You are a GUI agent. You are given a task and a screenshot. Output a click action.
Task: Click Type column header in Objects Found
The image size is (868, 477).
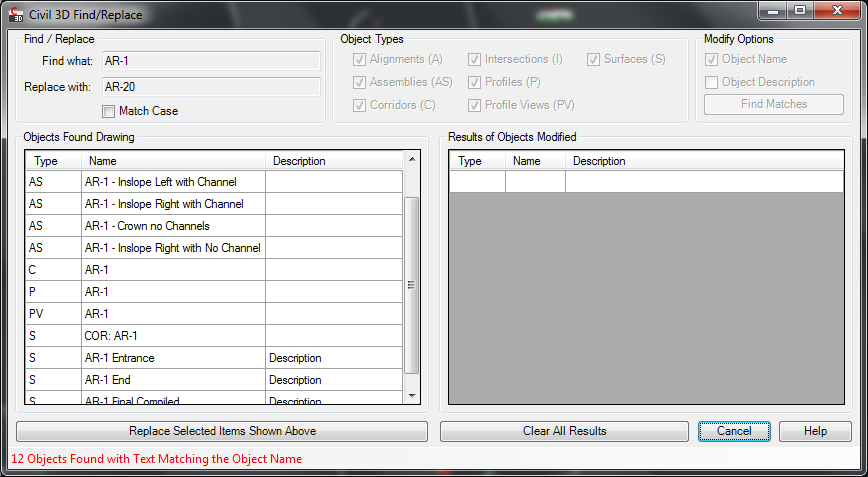[x=54, y=161]
